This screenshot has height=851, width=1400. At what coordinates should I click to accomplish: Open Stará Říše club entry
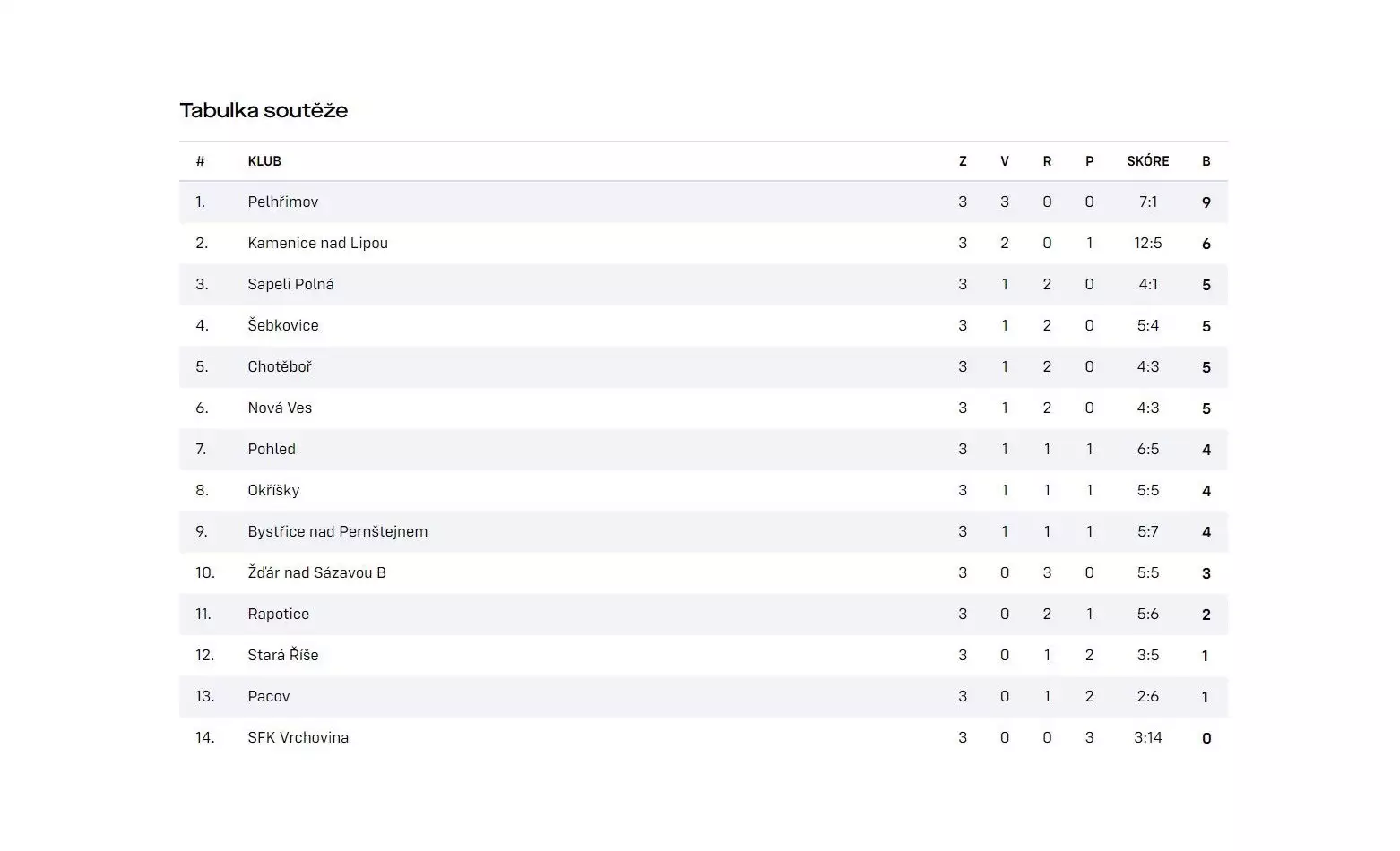283,655
